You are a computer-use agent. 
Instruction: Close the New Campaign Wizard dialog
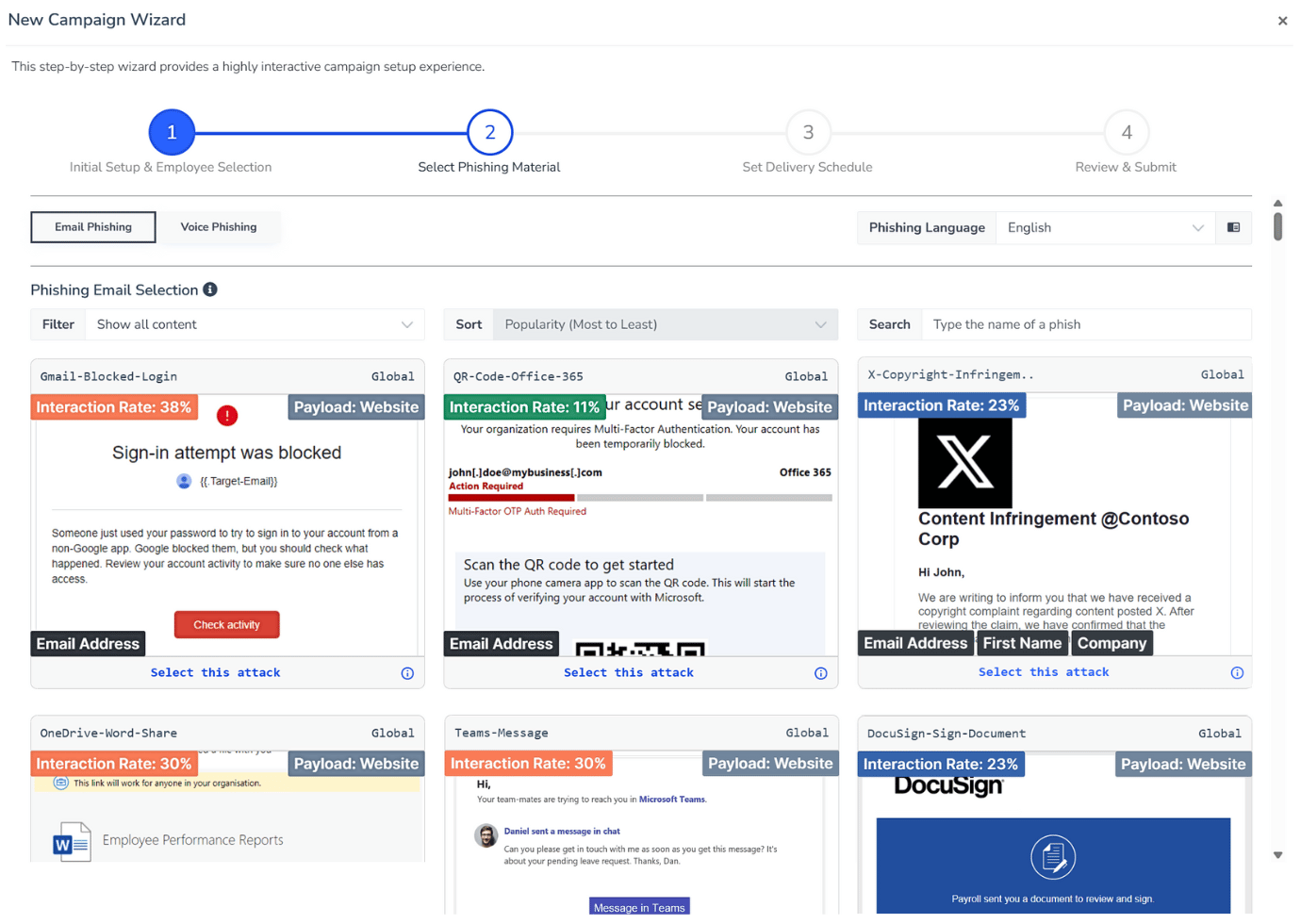pos(1282,21)
